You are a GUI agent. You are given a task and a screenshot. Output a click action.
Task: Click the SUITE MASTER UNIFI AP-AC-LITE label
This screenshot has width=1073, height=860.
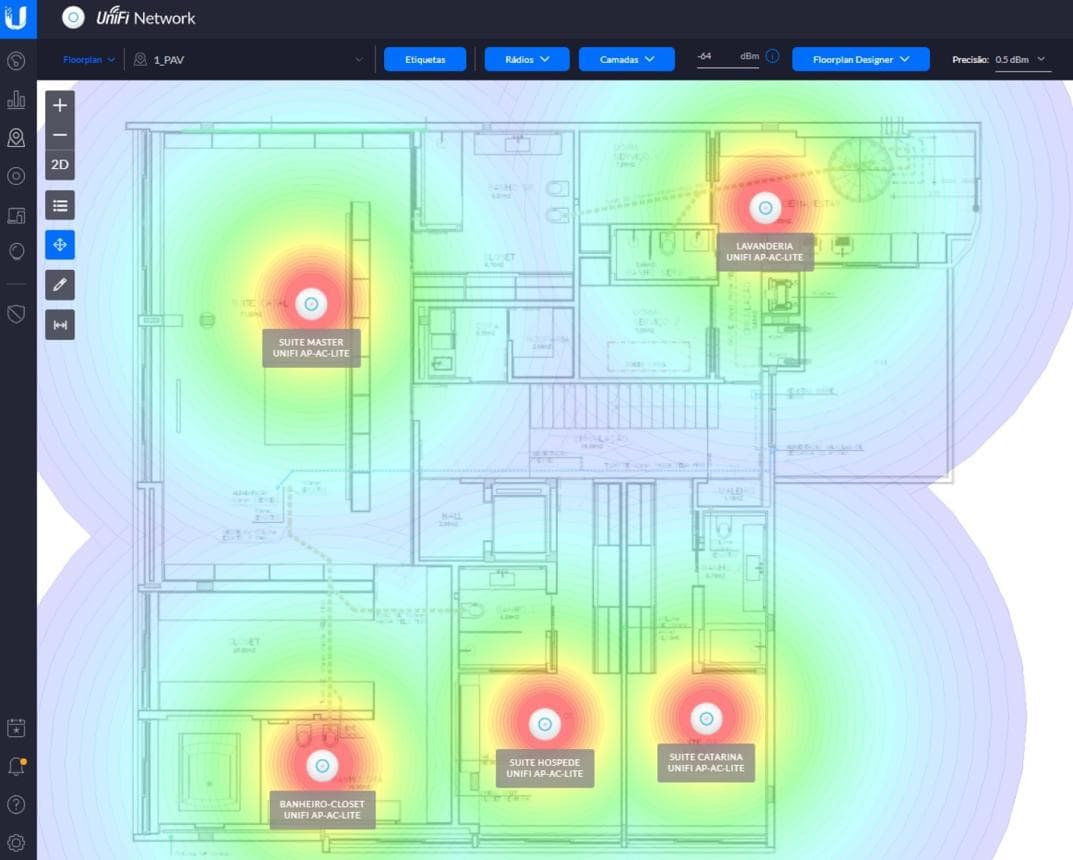coord(311,348)
